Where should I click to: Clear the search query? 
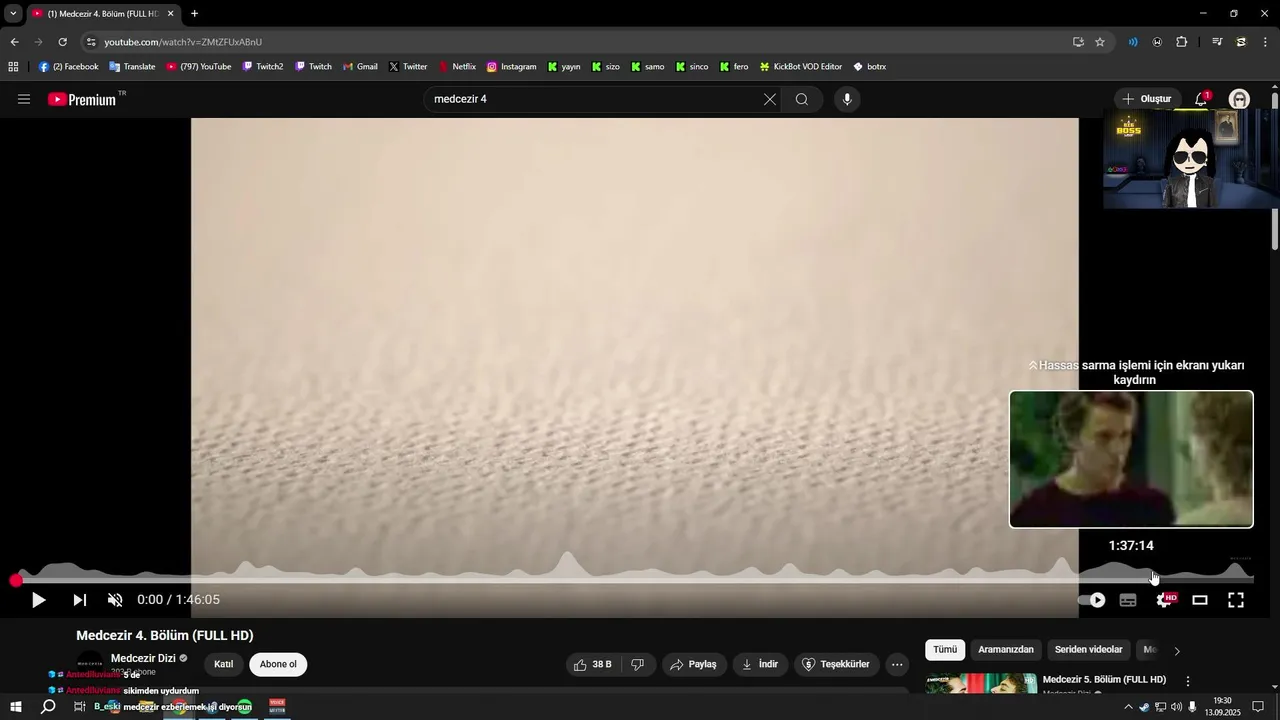tap(769, 99)
